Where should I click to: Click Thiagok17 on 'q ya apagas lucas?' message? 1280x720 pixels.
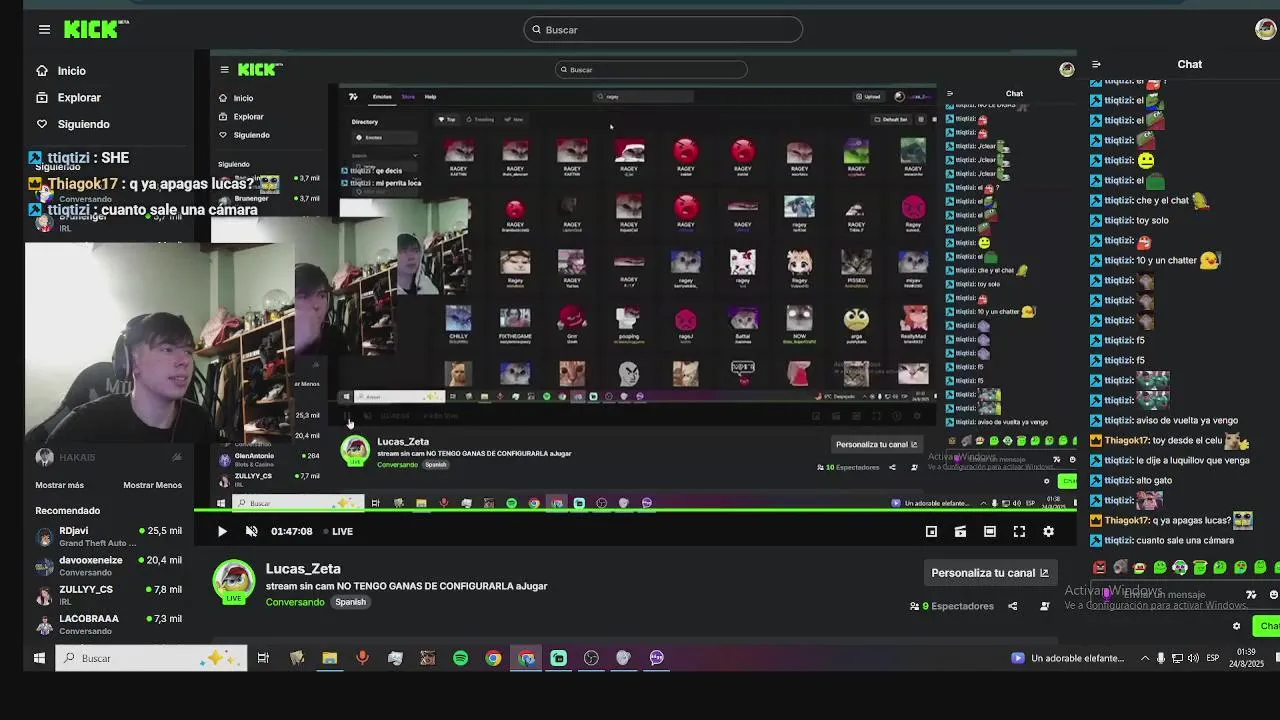coord(1126,520)
